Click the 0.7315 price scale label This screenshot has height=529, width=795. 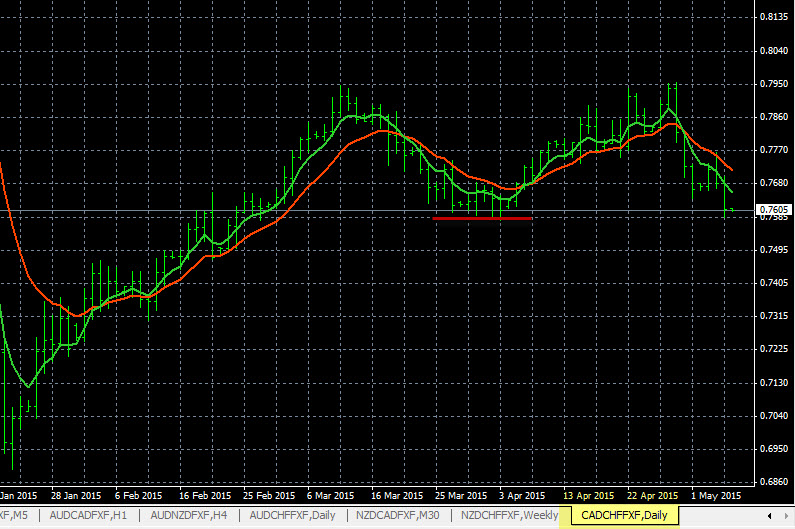(x=774, y=316)
